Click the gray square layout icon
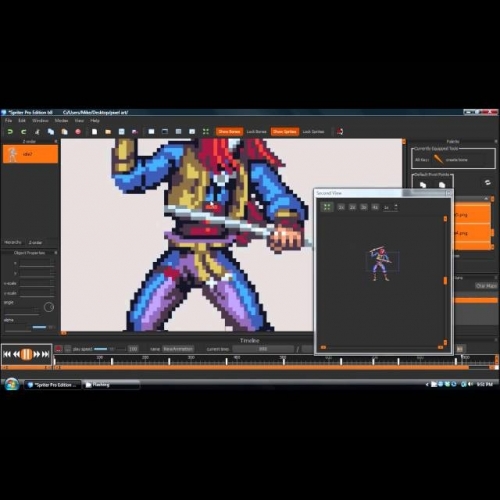The width and height of the screenshot is (500, 500). pos(179,132)
